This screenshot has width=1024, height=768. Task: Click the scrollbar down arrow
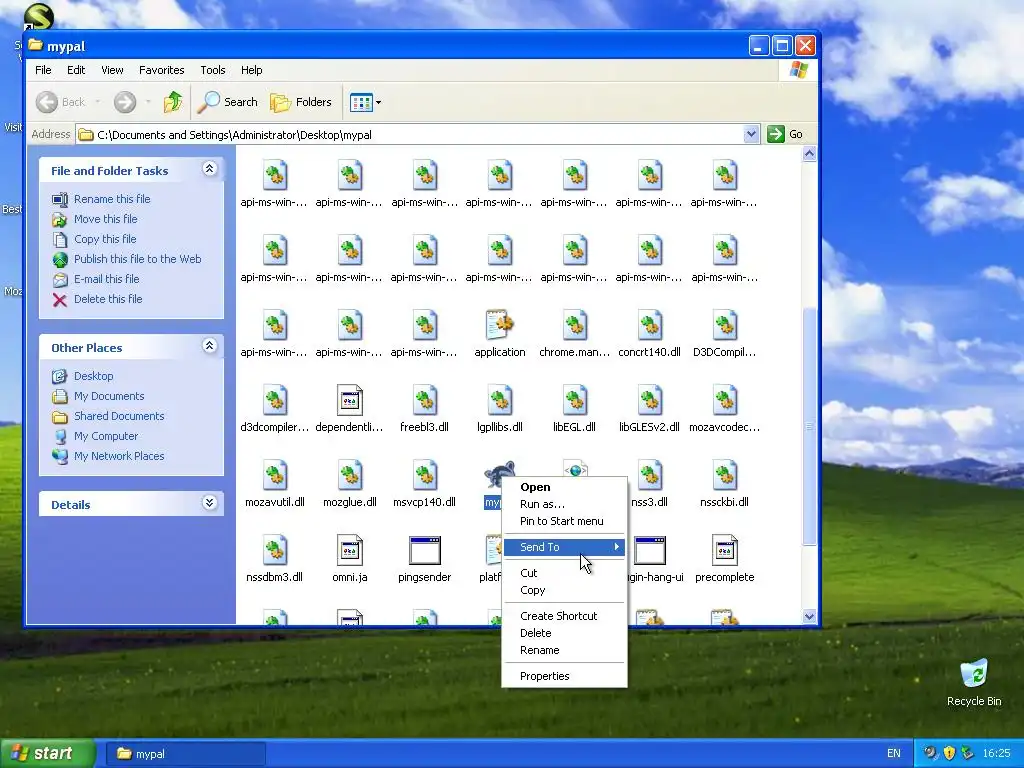pyautogui.click(x=809, y=616)
